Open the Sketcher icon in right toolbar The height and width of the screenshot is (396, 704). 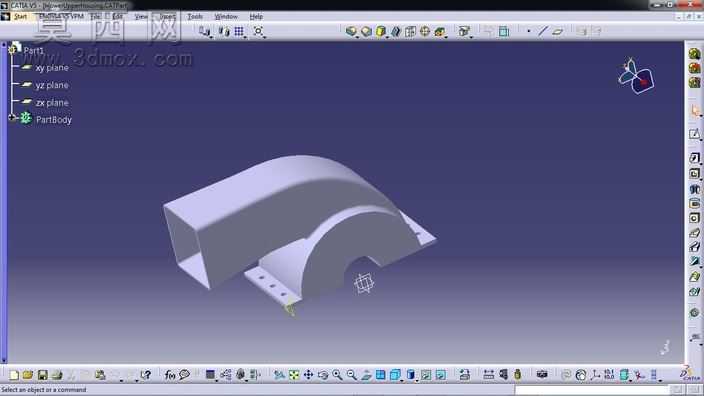tap(695, 134)
